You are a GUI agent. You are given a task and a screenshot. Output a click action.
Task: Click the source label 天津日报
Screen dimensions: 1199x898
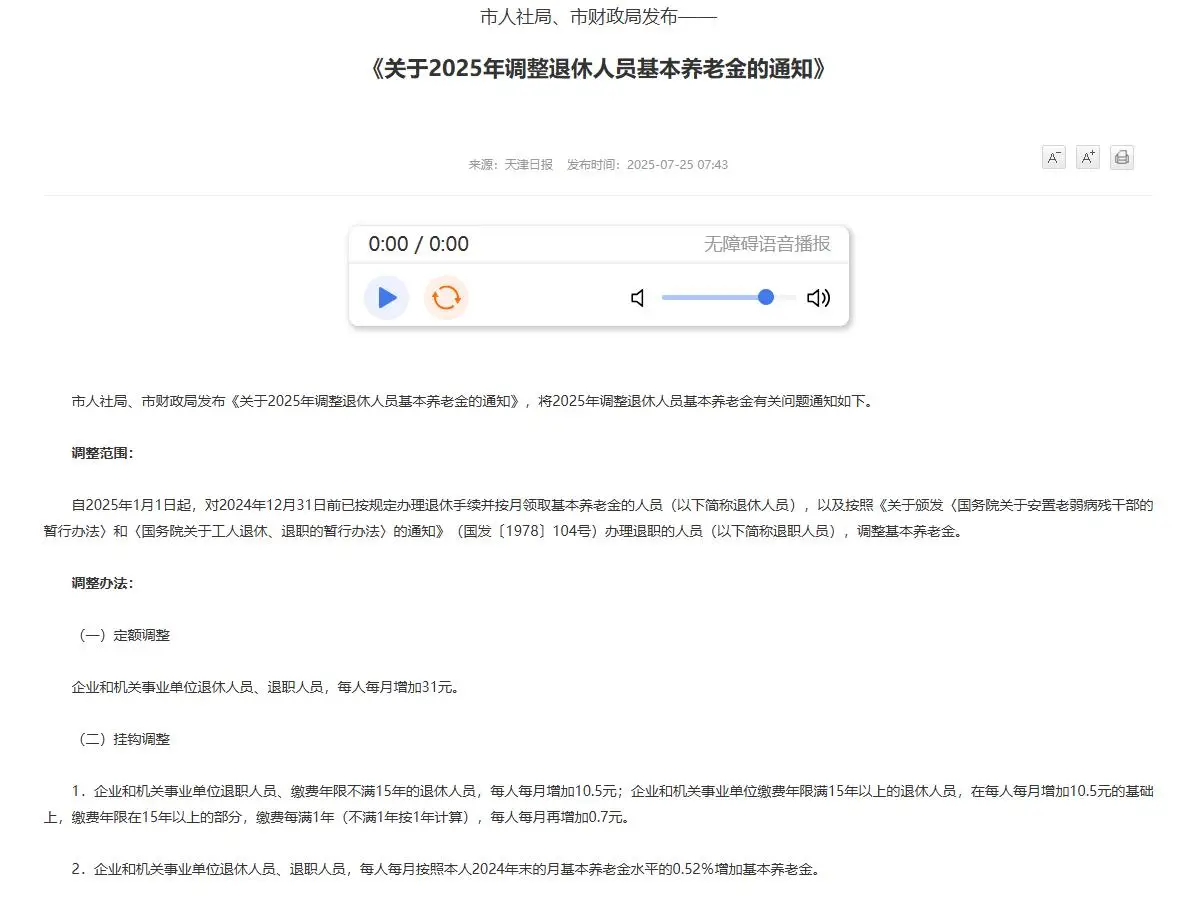tap(527, 164)
